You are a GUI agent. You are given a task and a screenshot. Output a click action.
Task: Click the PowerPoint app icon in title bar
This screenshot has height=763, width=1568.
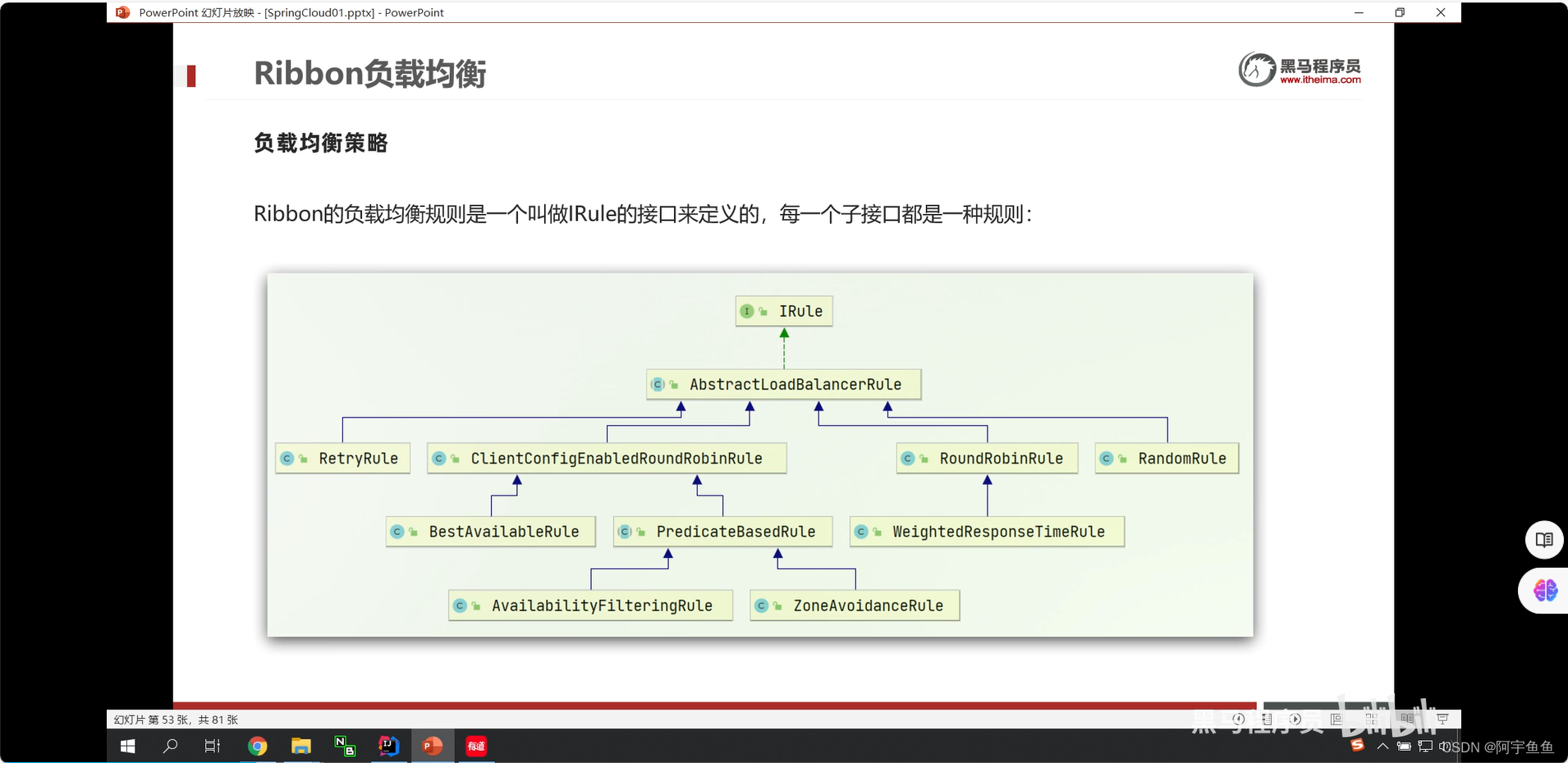(123, 12)
